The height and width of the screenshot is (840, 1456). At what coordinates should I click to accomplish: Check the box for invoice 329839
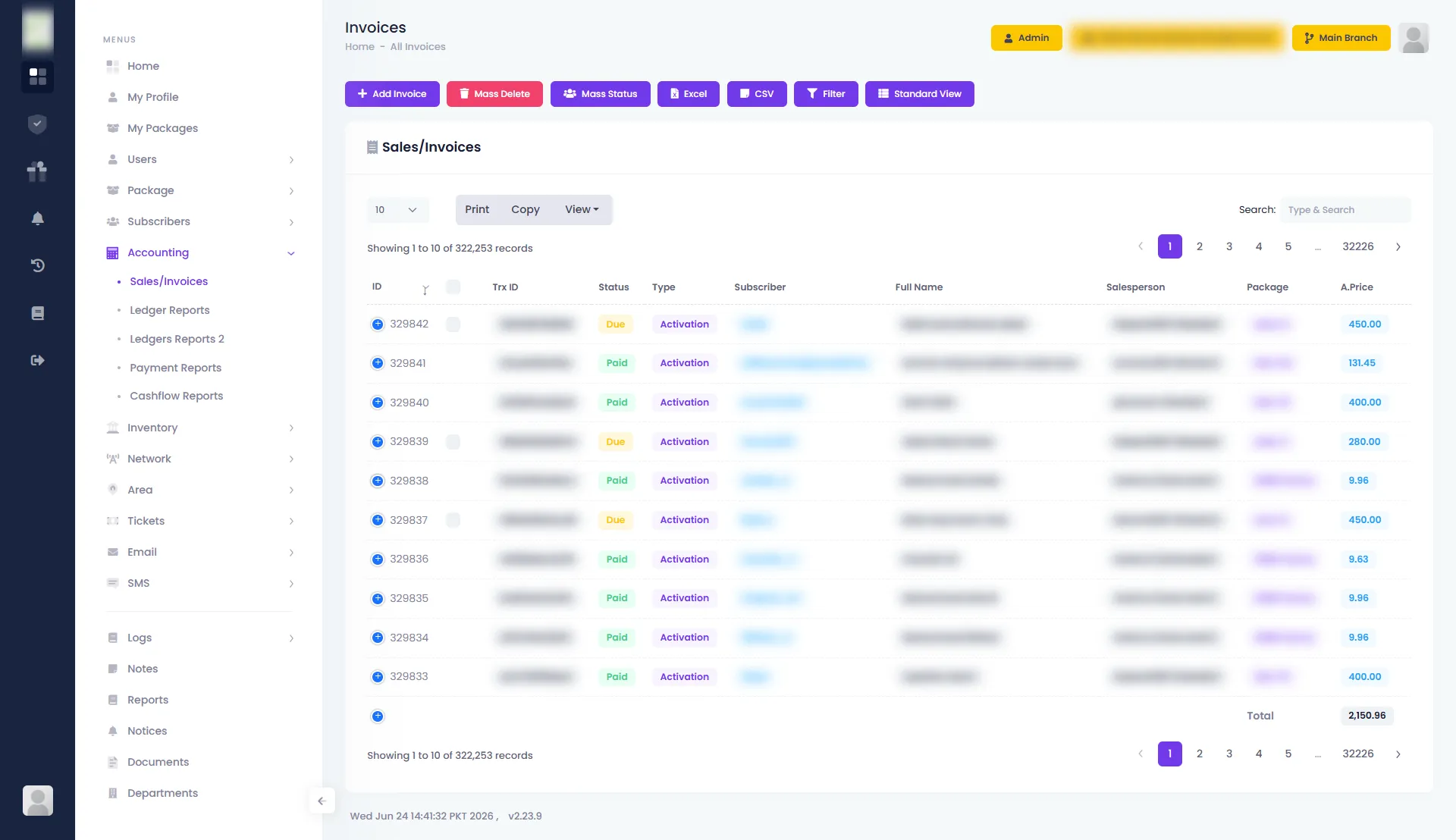[x=453, y=442]
